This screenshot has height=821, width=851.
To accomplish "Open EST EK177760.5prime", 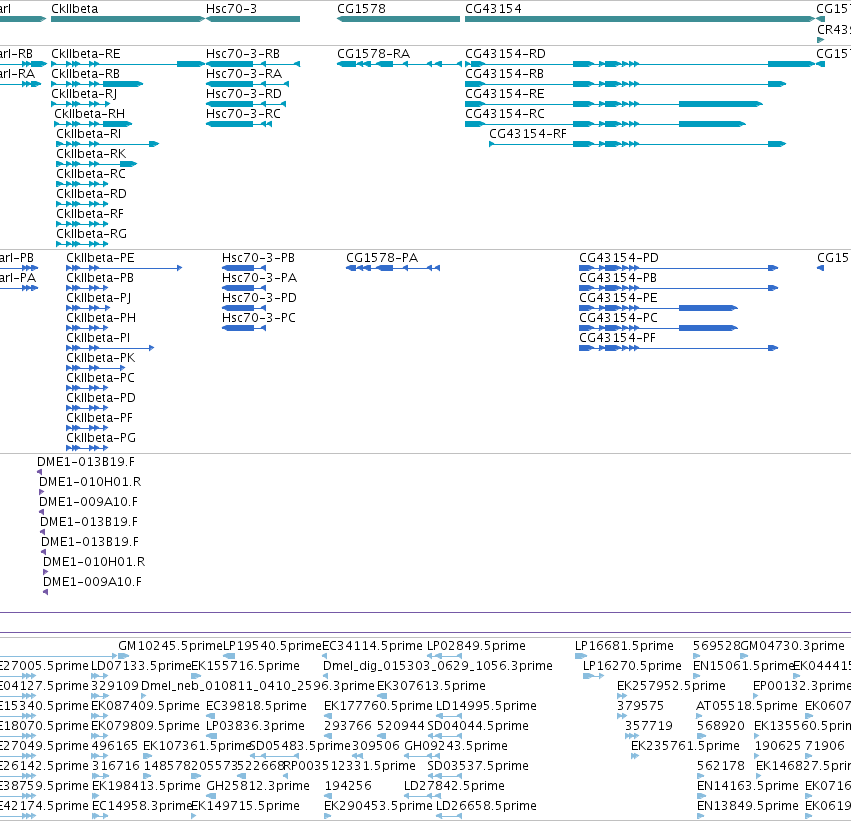I will point(378,706).
